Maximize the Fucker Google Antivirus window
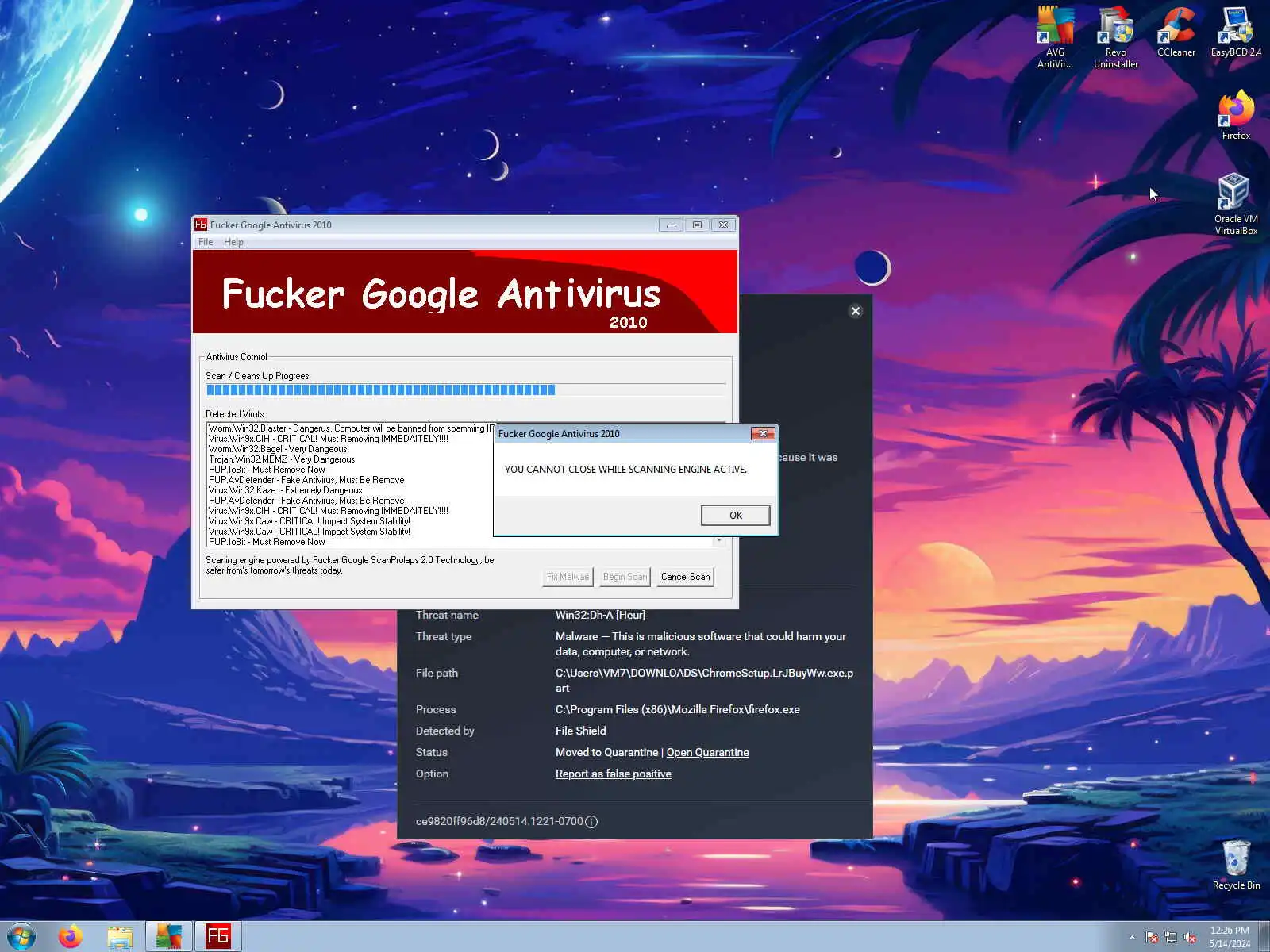The image size is (1270, 952). [697, 225]
